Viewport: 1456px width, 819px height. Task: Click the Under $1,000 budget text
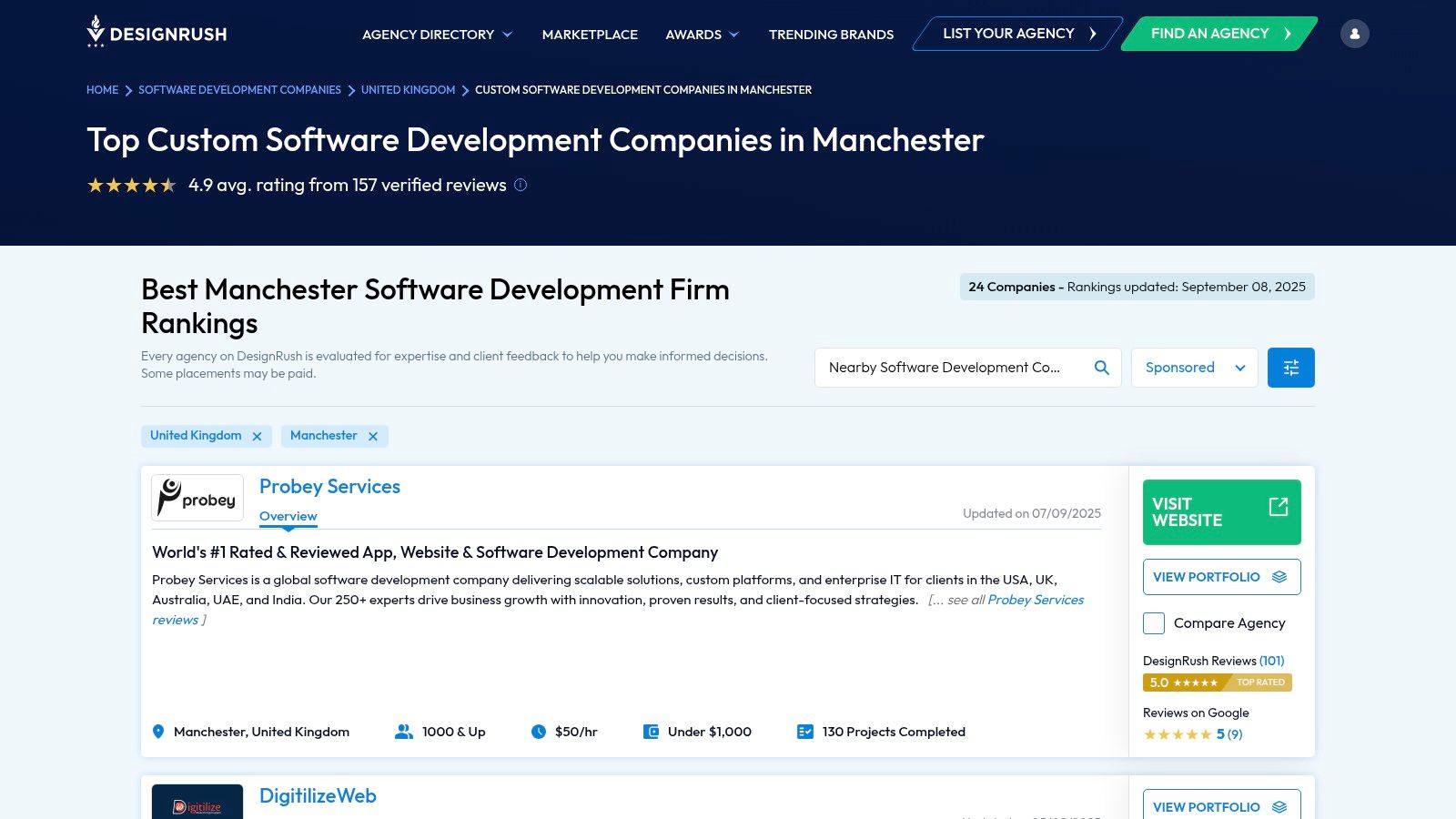tap(710, 732)
